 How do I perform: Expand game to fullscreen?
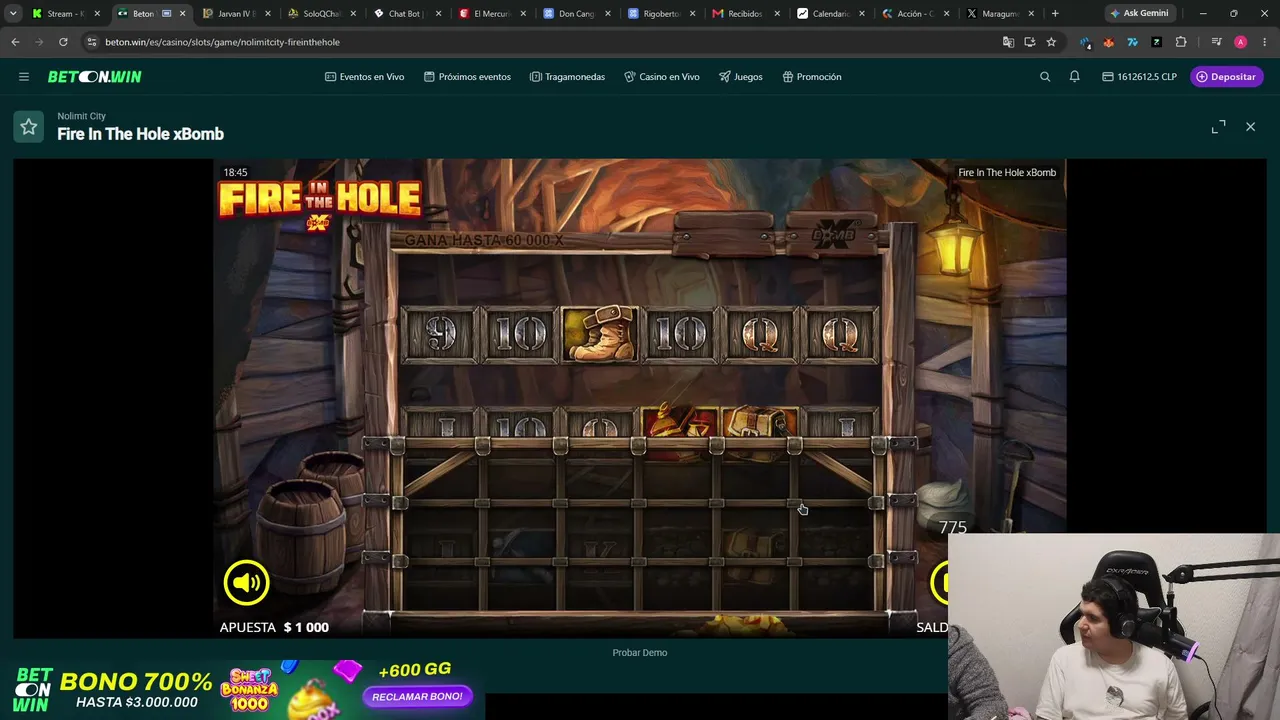point(1218,127)
